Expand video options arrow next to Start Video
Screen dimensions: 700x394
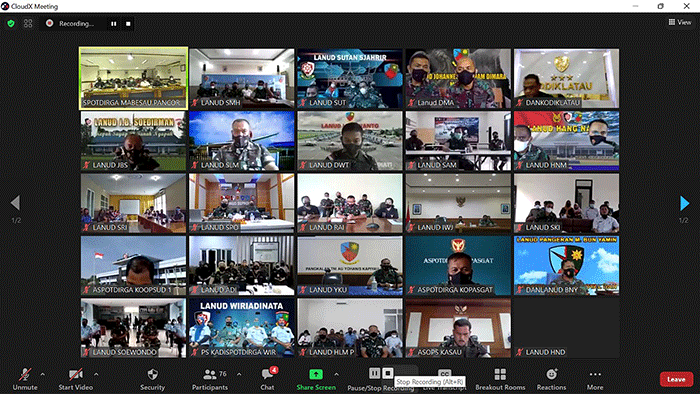click(96, 374)
